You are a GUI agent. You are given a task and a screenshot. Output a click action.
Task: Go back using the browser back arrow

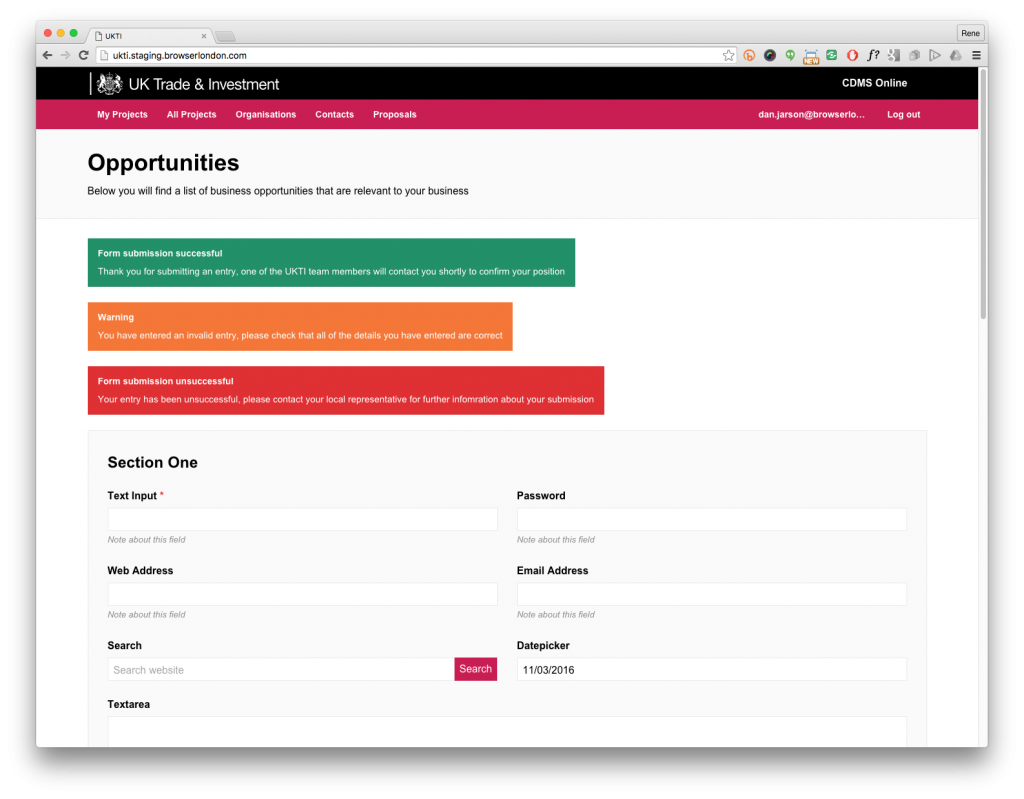point(47,56)
